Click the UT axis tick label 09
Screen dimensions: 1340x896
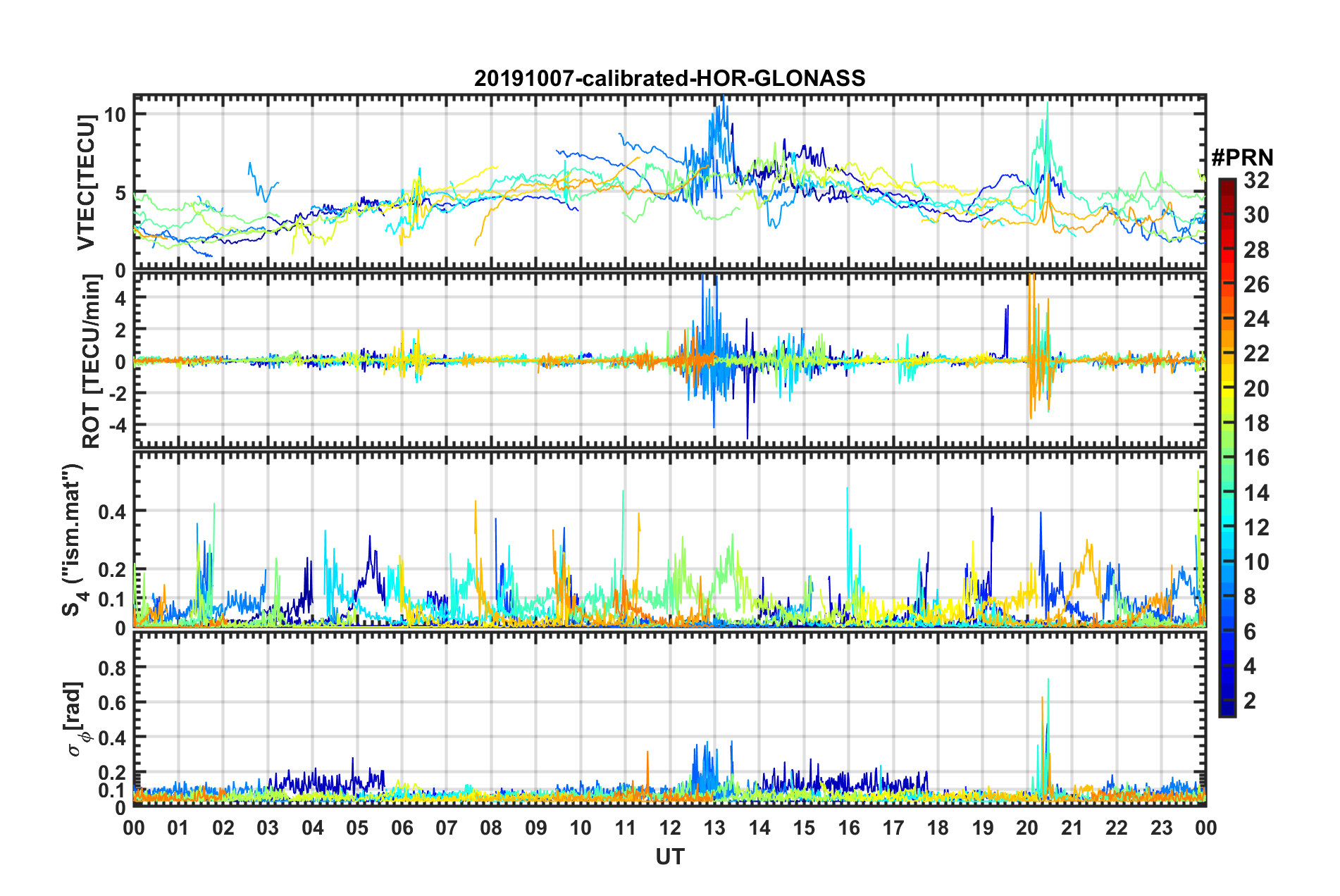(x=536, y=828)
